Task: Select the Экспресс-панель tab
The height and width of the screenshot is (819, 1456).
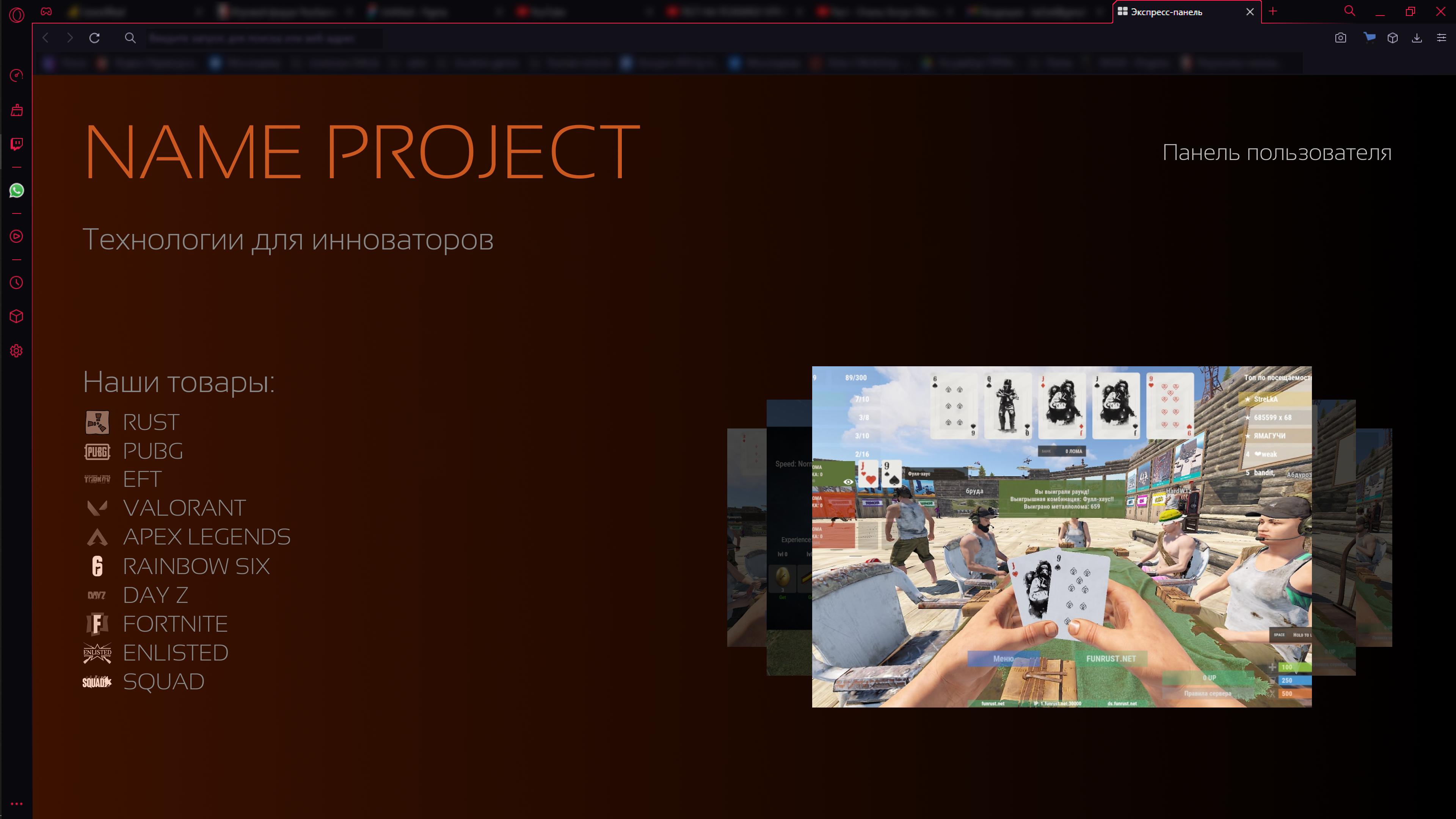Action: (x=1187, y=12)
